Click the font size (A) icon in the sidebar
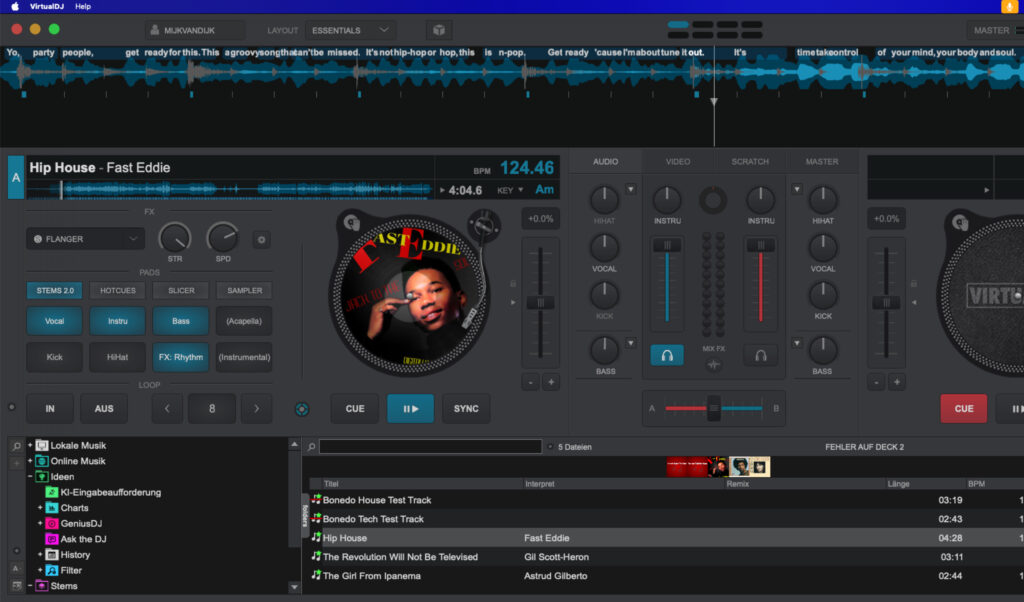The image size is (1024, 602). point(16,569)
